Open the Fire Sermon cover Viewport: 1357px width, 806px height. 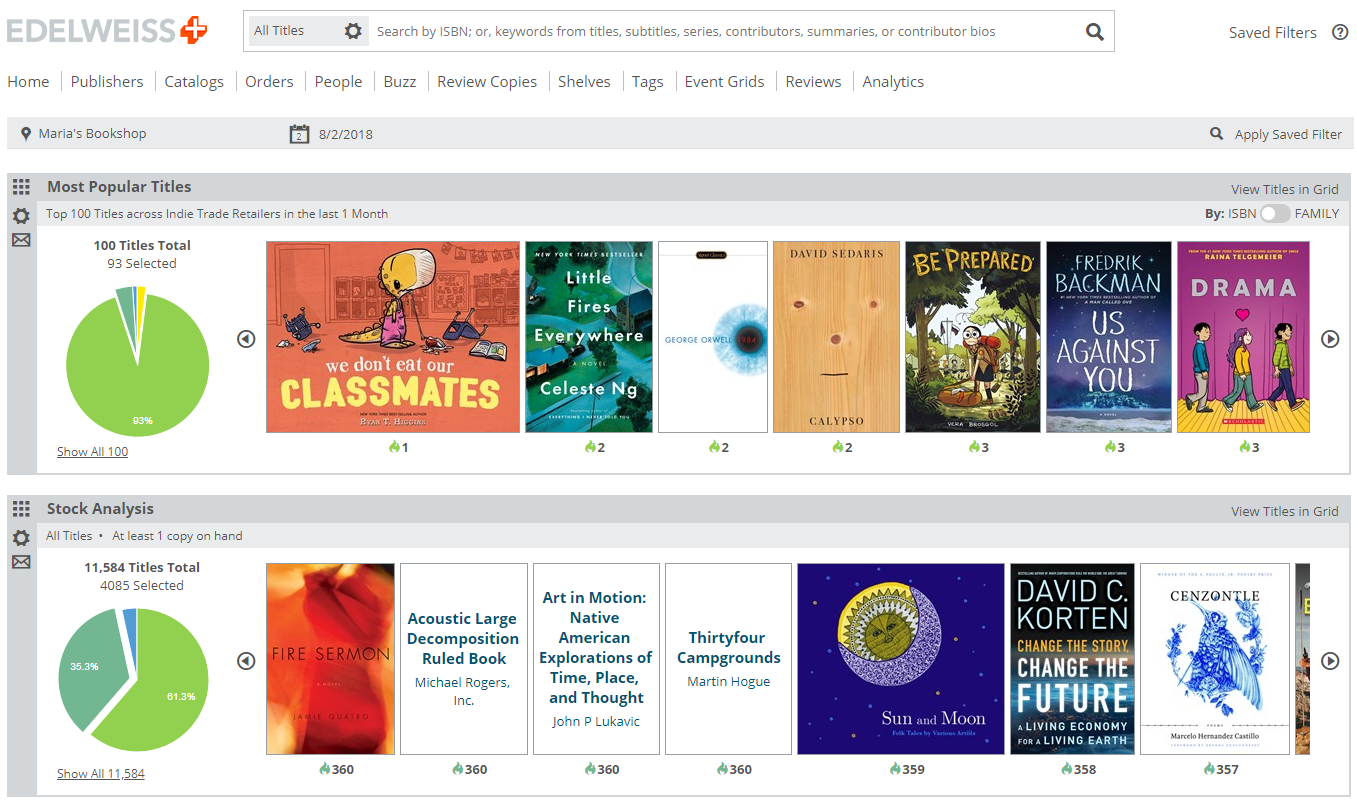[330, 659]
